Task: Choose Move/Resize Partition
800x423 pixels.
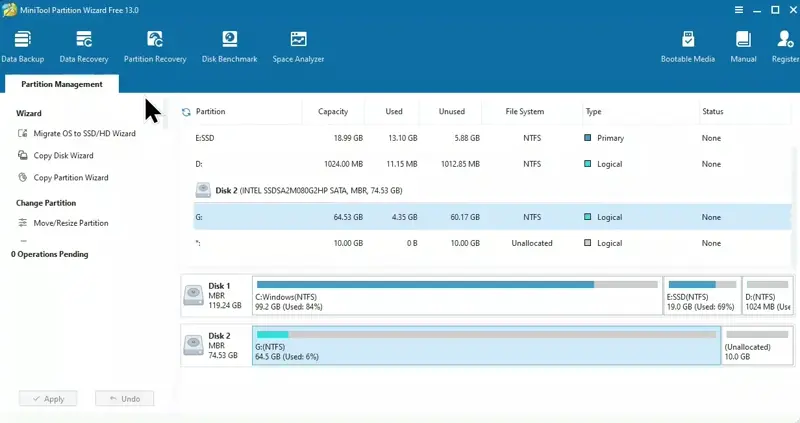Action: point(71,223)
